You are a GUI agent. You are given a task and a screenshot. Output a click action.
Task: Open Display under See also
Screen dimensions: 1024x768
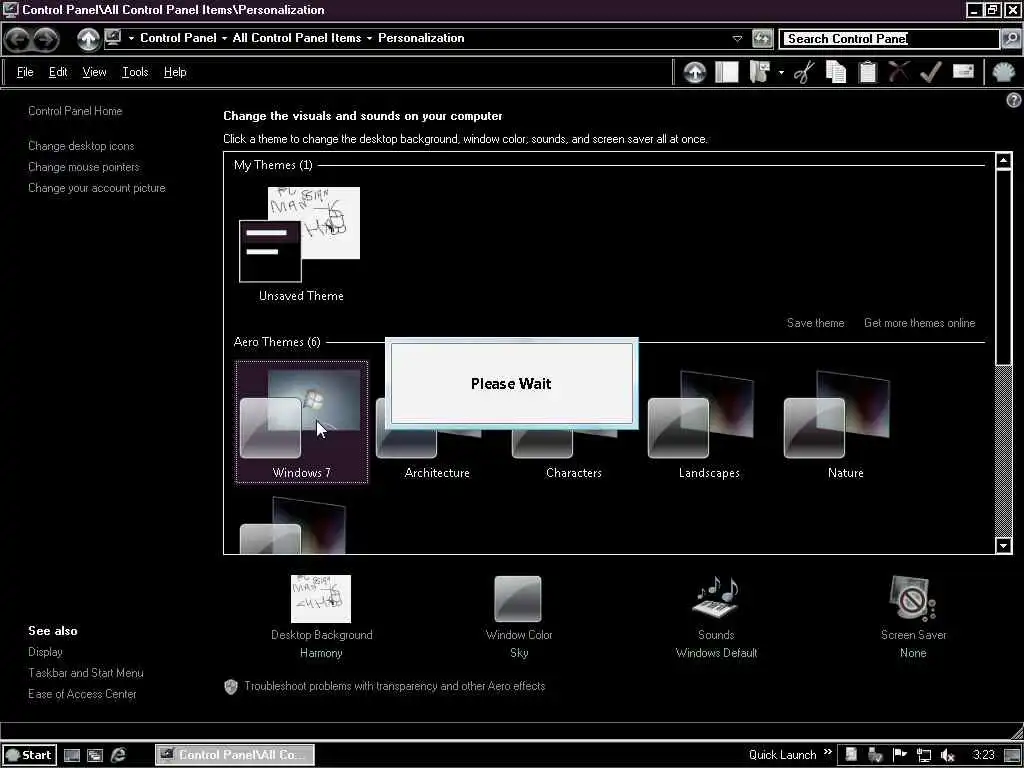45,652
